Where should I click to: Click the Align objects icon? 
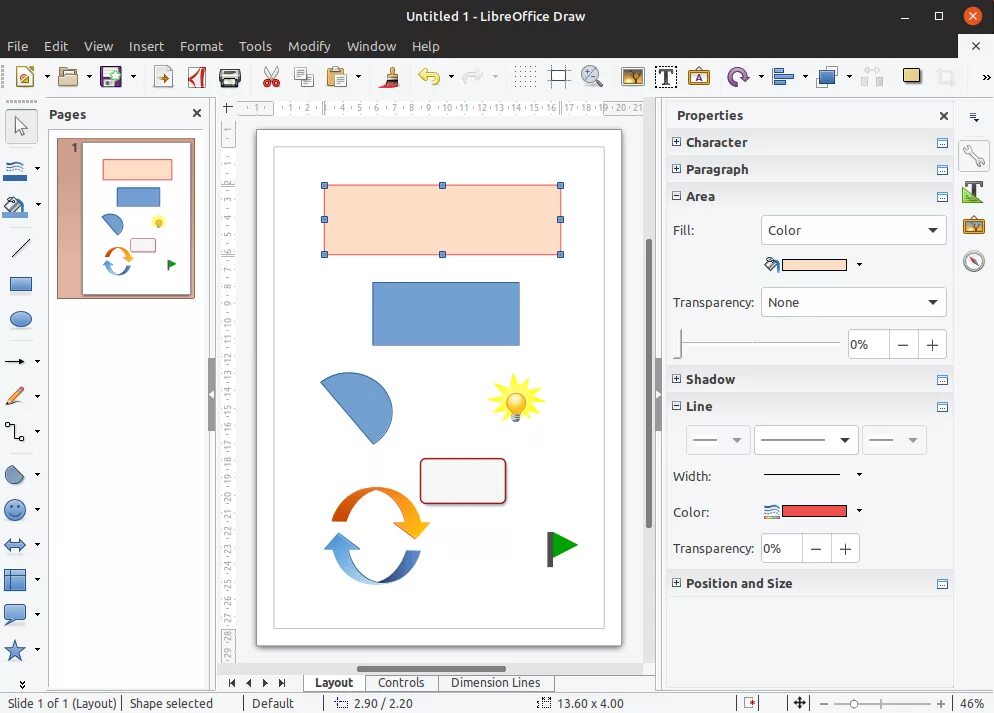pyautogui.click(x=784, y=77)
